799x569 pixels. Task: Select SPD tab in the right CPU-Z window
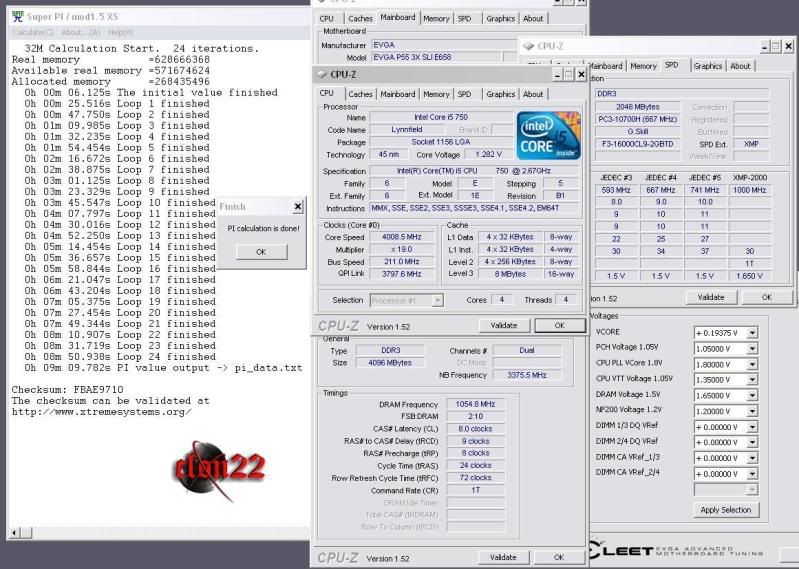[x=673, y=65]
